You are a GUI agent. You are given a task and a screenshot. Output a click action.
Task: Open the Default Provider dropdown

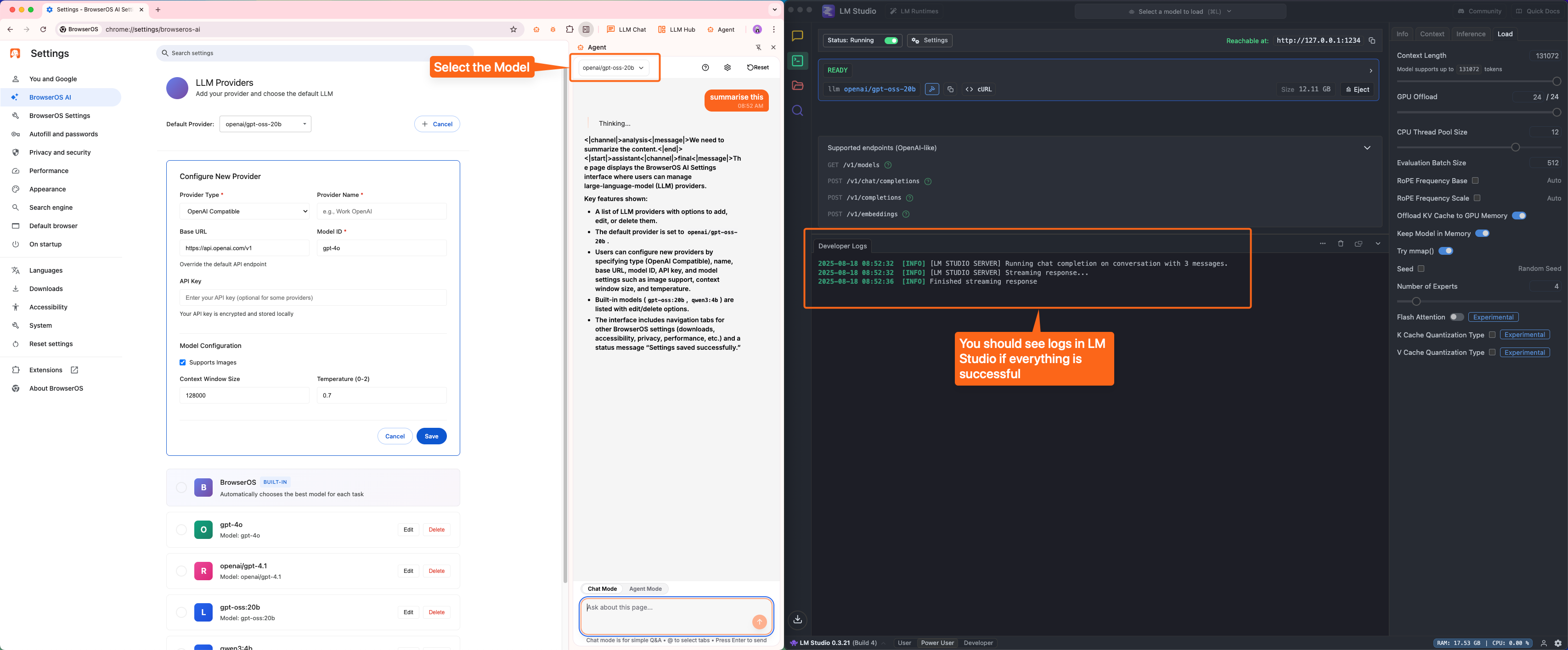(x=265, y=124)
